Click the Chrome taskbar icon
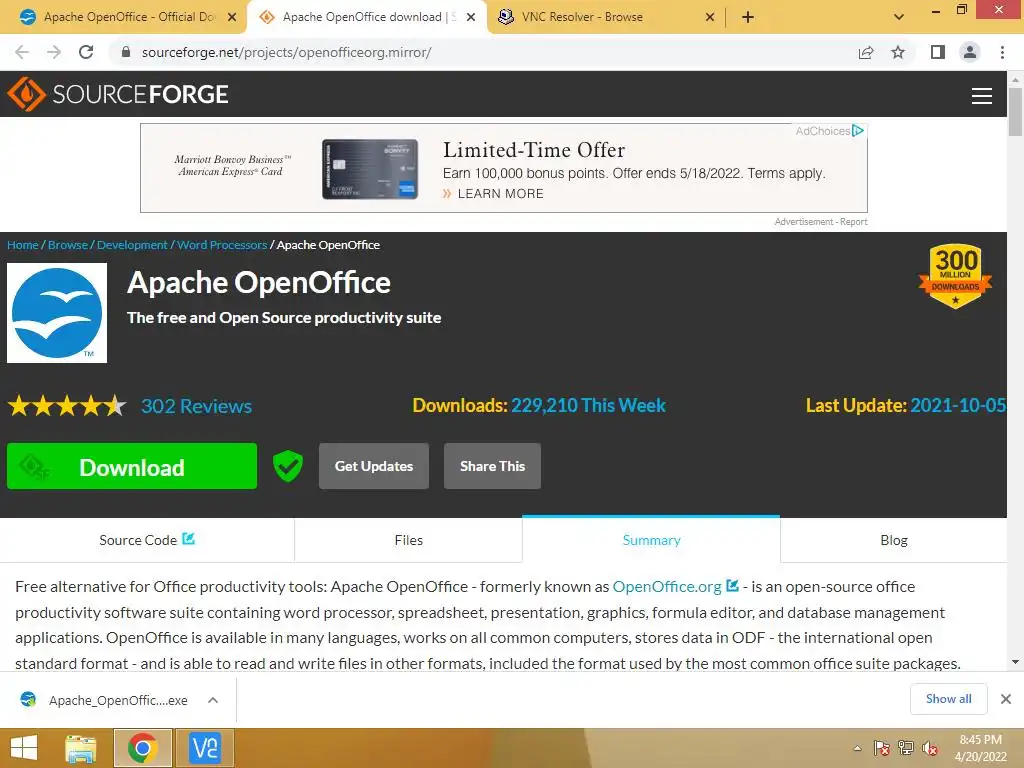This screenshot has width=1024, height=768. (143, 748)
